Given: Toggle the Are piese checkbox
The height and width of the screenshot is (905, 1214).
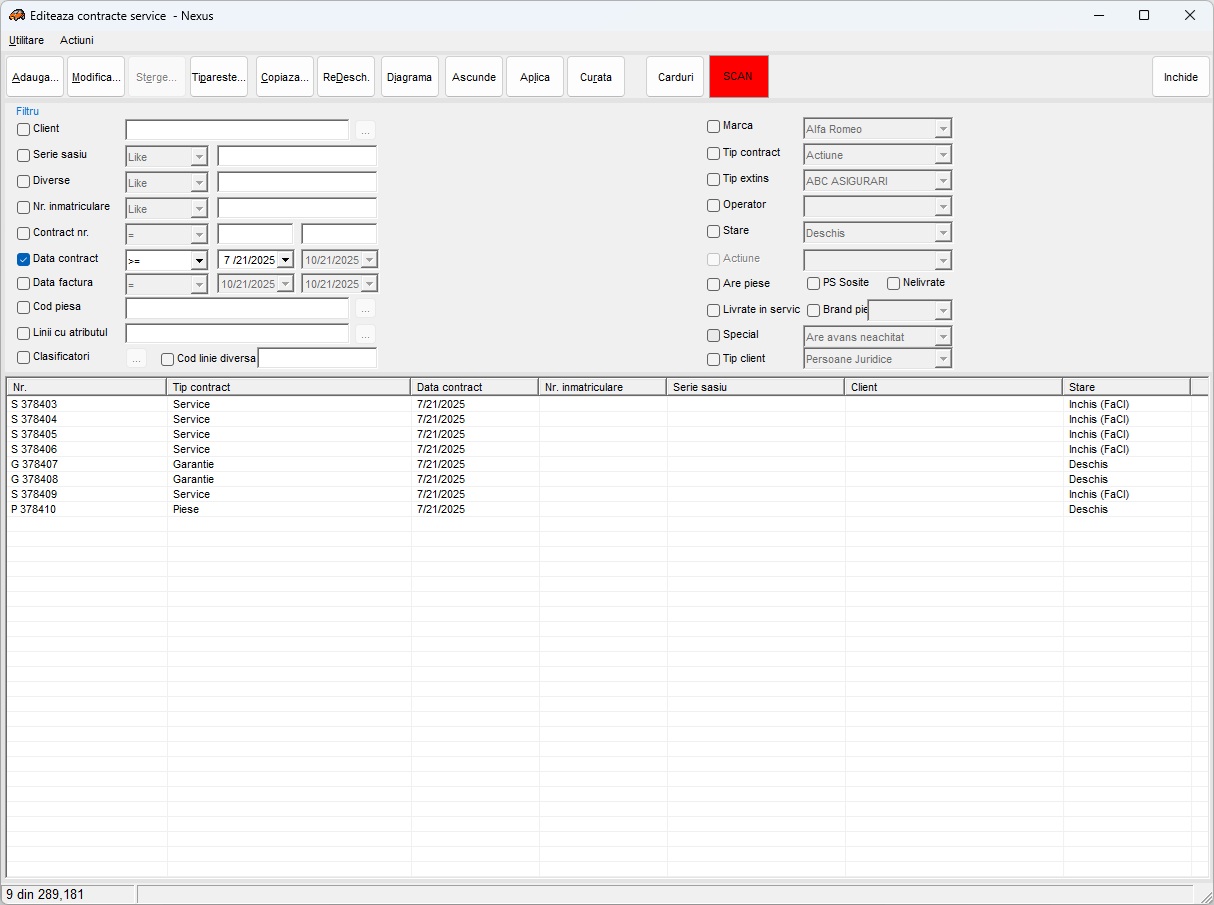Looking at the screenshot, I should click(714, 284).
